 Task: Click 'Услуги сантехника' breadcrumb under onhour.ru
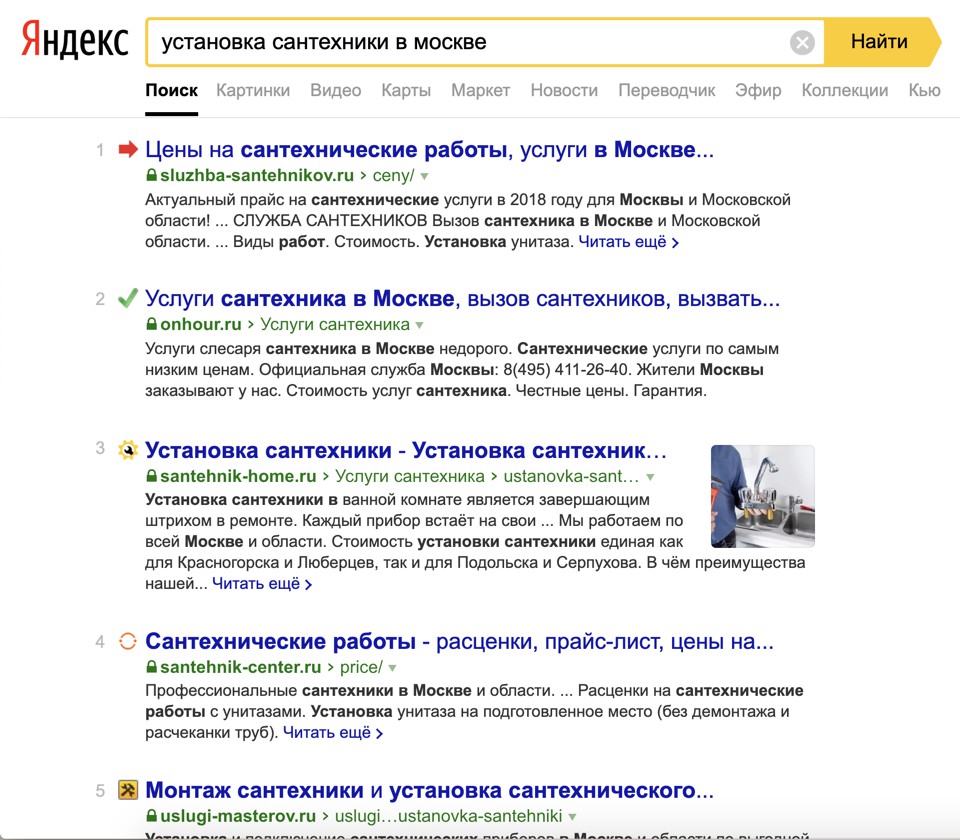[335, 324]
